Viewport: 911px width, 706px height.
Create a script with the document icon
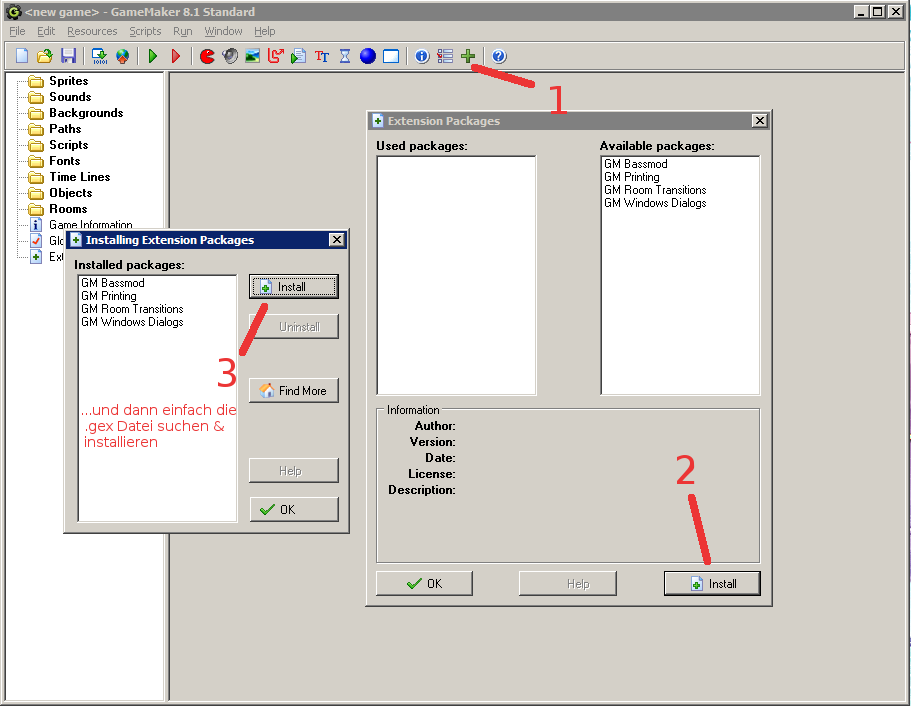(299, 56)
